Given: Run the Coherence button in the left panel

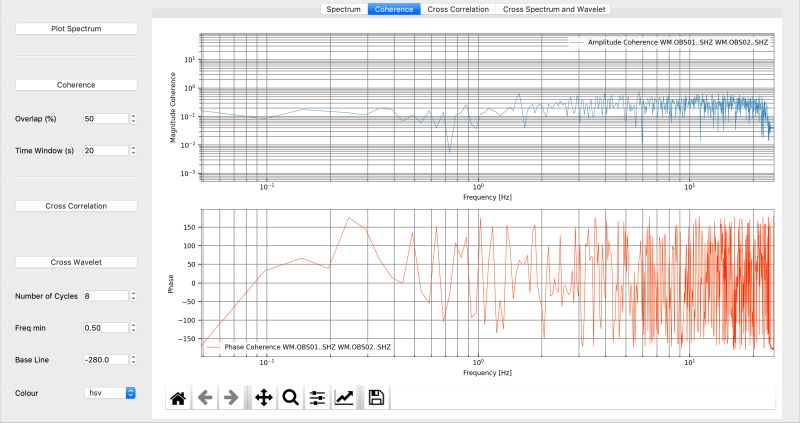Looking at the screenshot, I should click(76, 85).
